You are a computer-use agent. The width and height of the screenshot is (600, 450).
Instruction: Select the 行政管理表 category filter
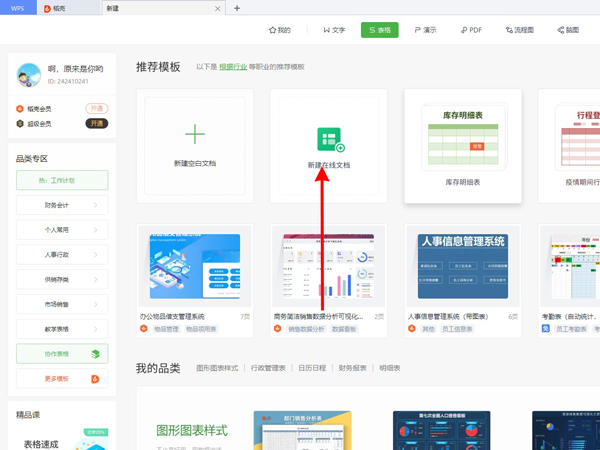(268, 368)
